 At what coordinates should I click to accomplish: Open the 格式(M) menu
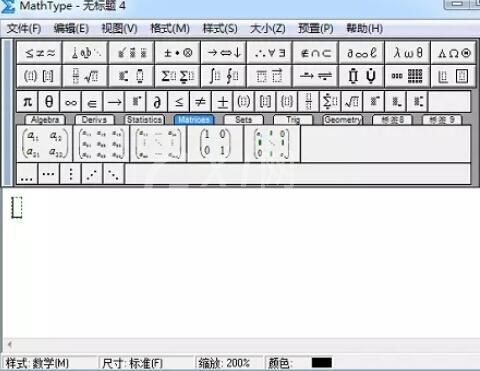coord(170,29)
